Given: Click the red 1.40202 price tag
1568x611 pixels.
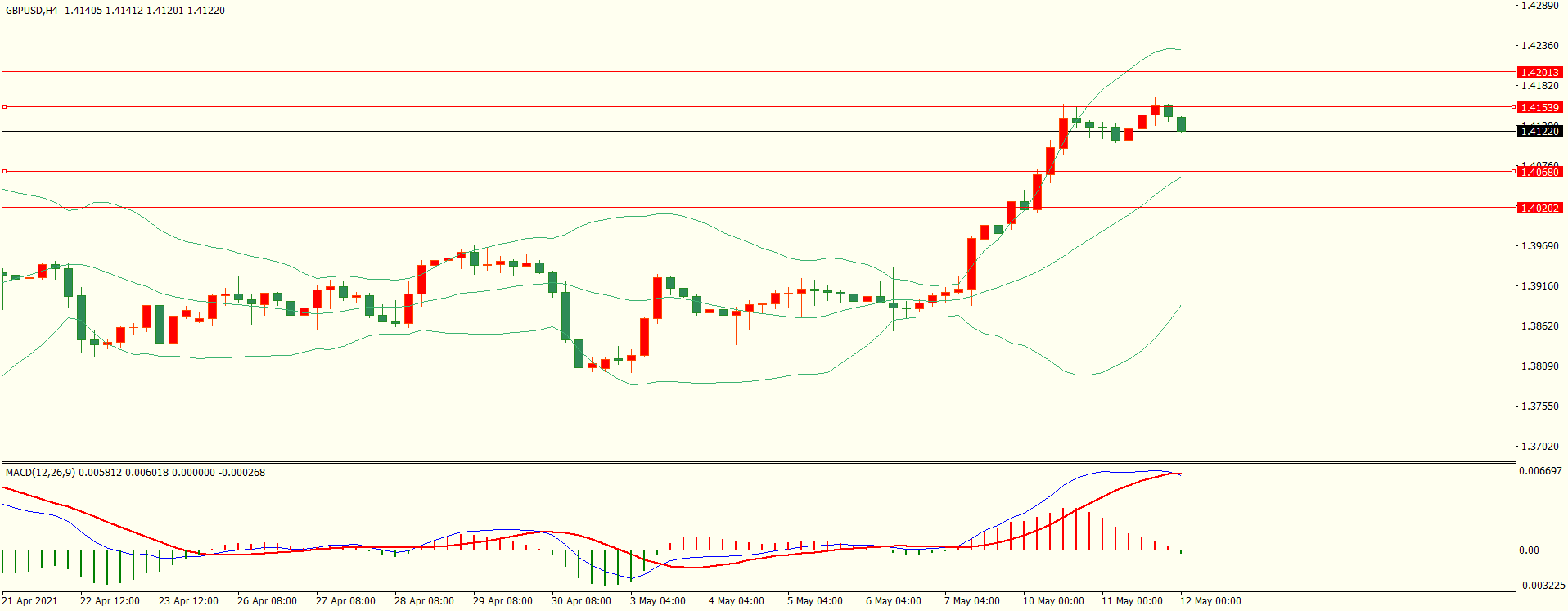Looking at the screenshot, I should [x=1539, y=208].
